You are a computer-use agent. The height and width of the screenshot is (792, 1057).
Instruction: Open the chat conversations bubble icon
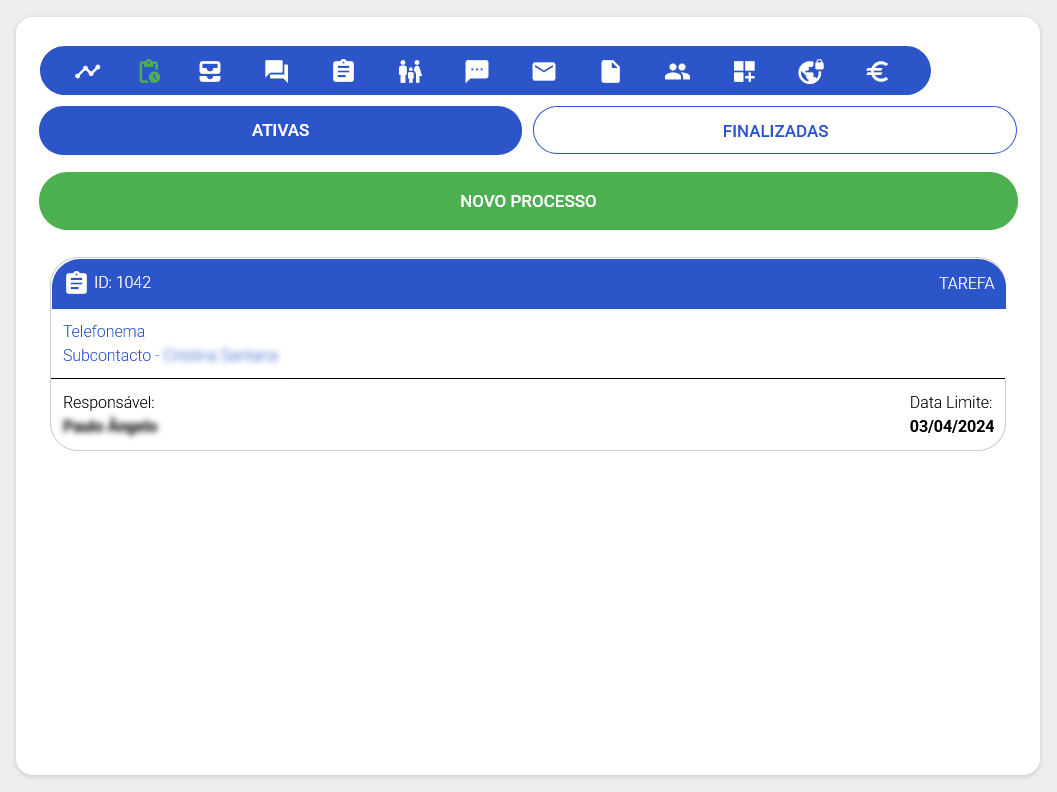click(x=276, y=71)
